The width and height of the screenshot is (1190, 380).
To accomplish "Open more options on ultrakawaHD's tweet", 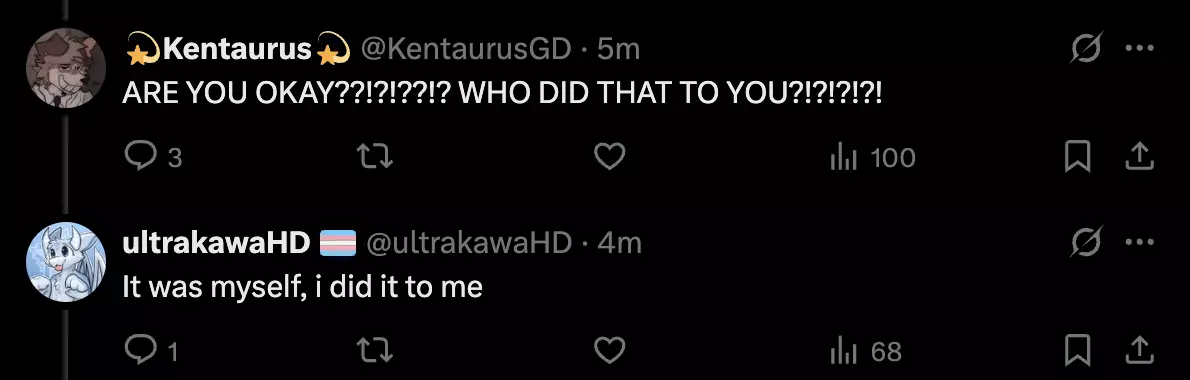I will (1139, 243).
